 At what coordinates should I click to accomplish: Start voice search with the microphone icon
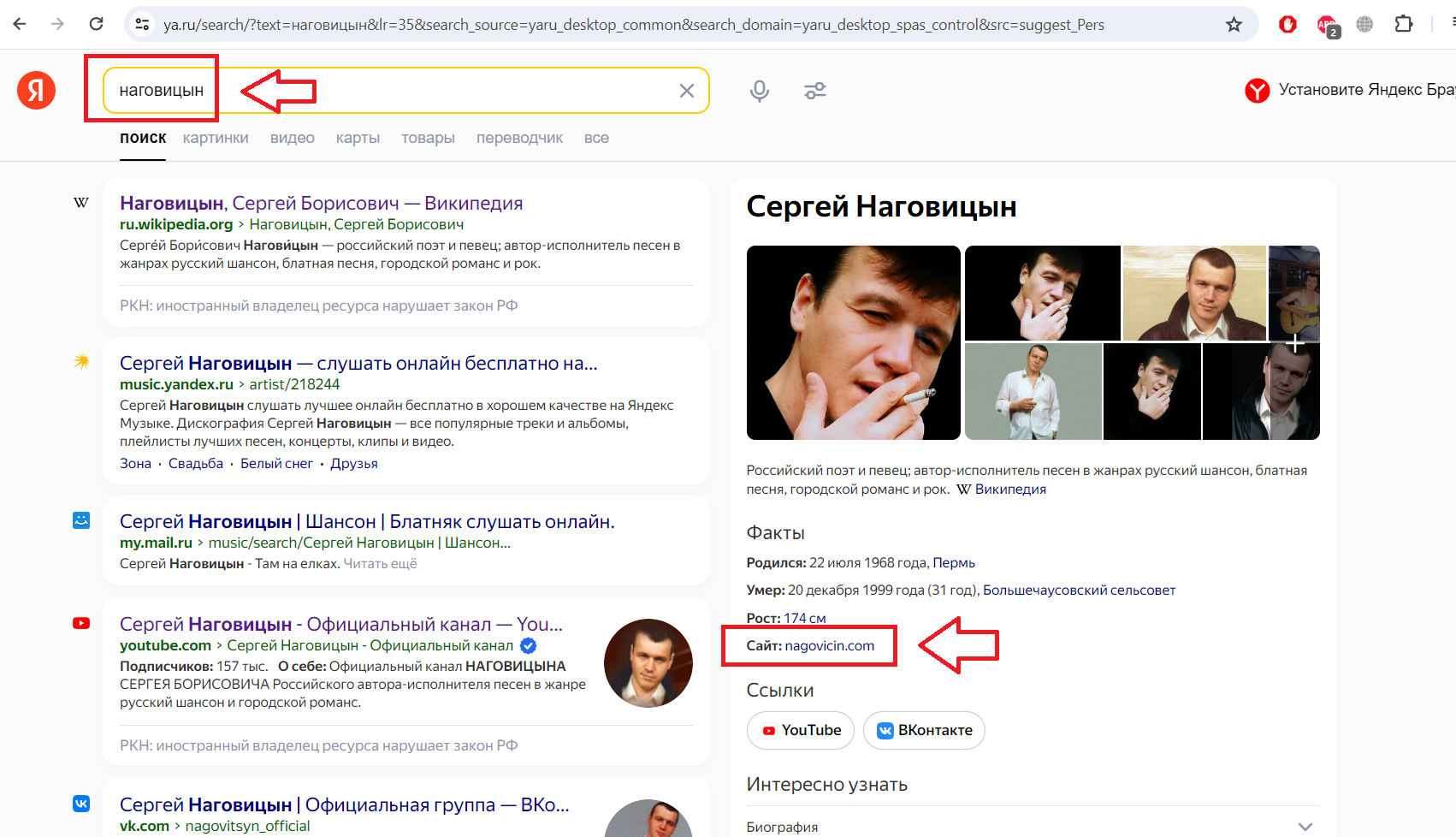click(x=759, y=91)
